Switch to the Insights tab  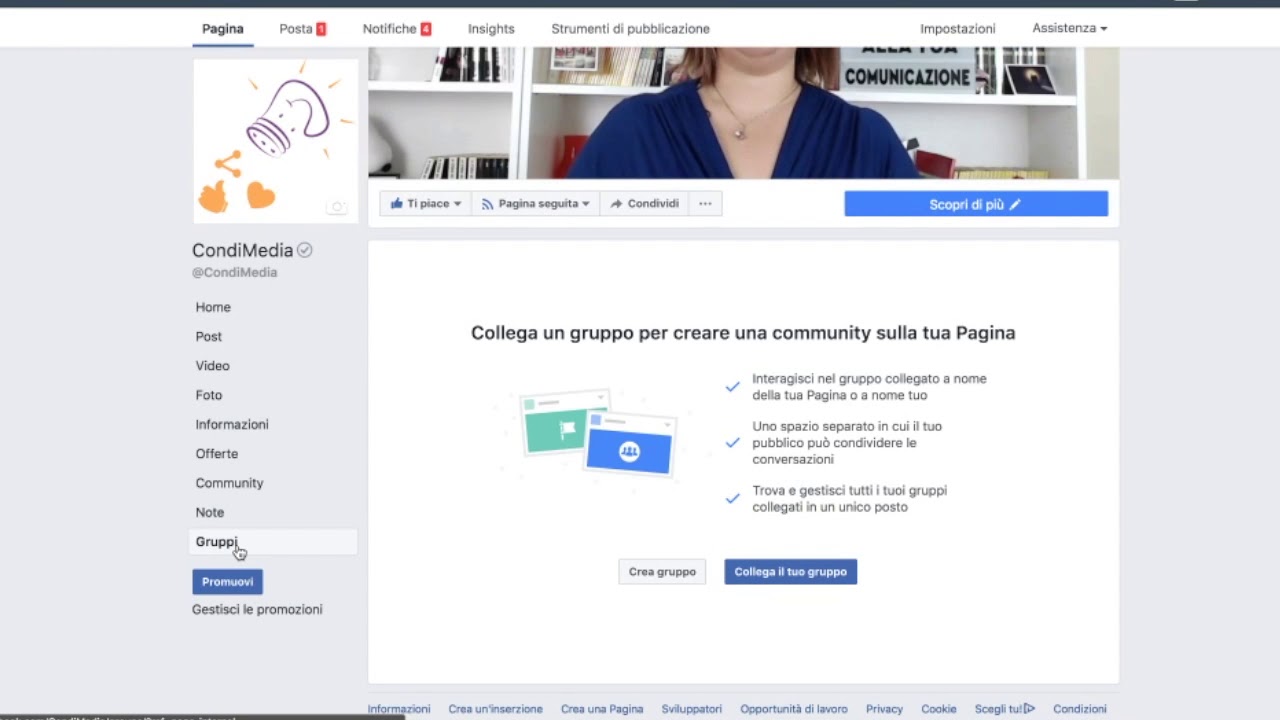point(491,29)
